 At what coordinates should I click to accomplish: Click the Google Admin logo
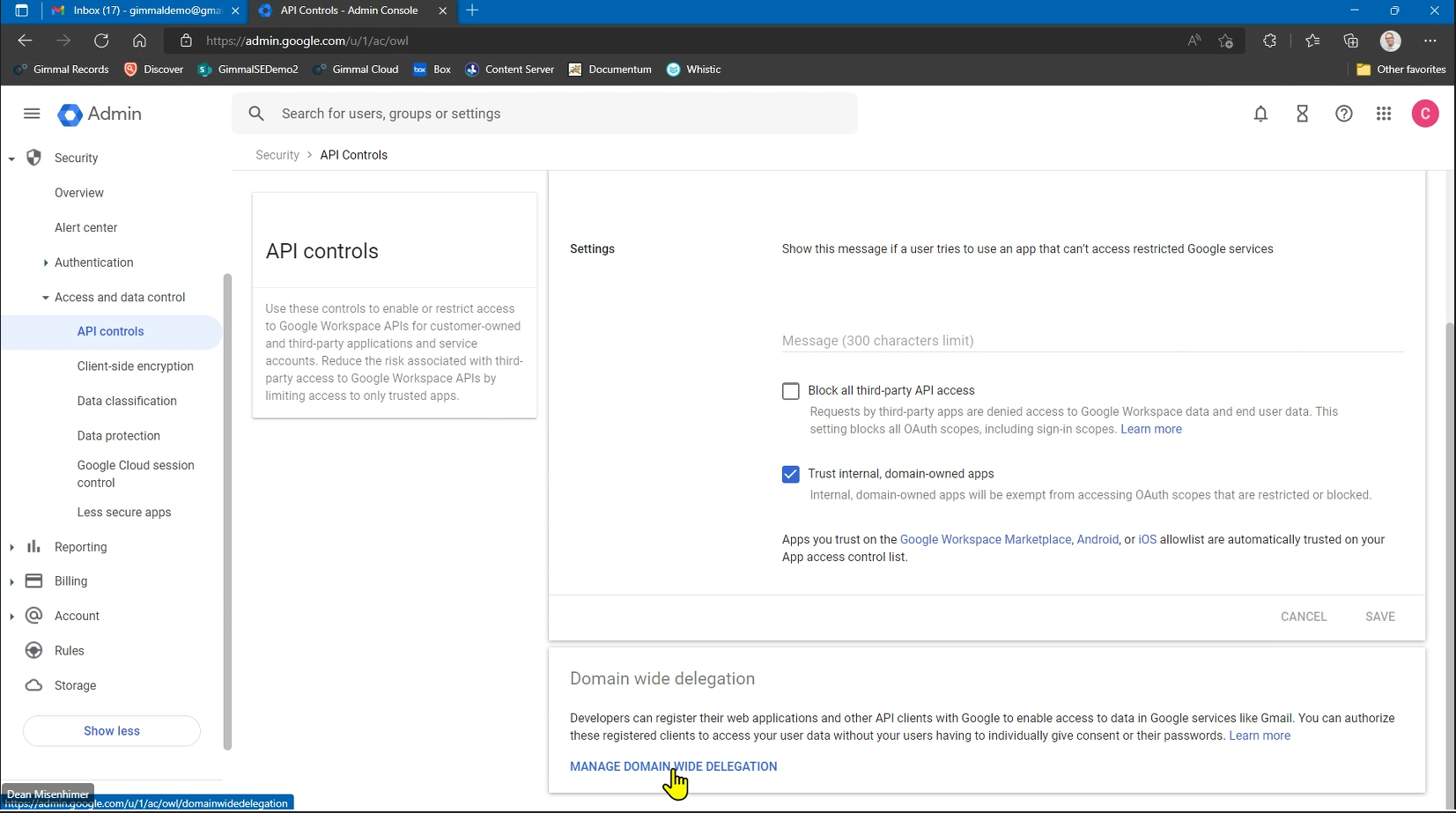pos(100,115)
